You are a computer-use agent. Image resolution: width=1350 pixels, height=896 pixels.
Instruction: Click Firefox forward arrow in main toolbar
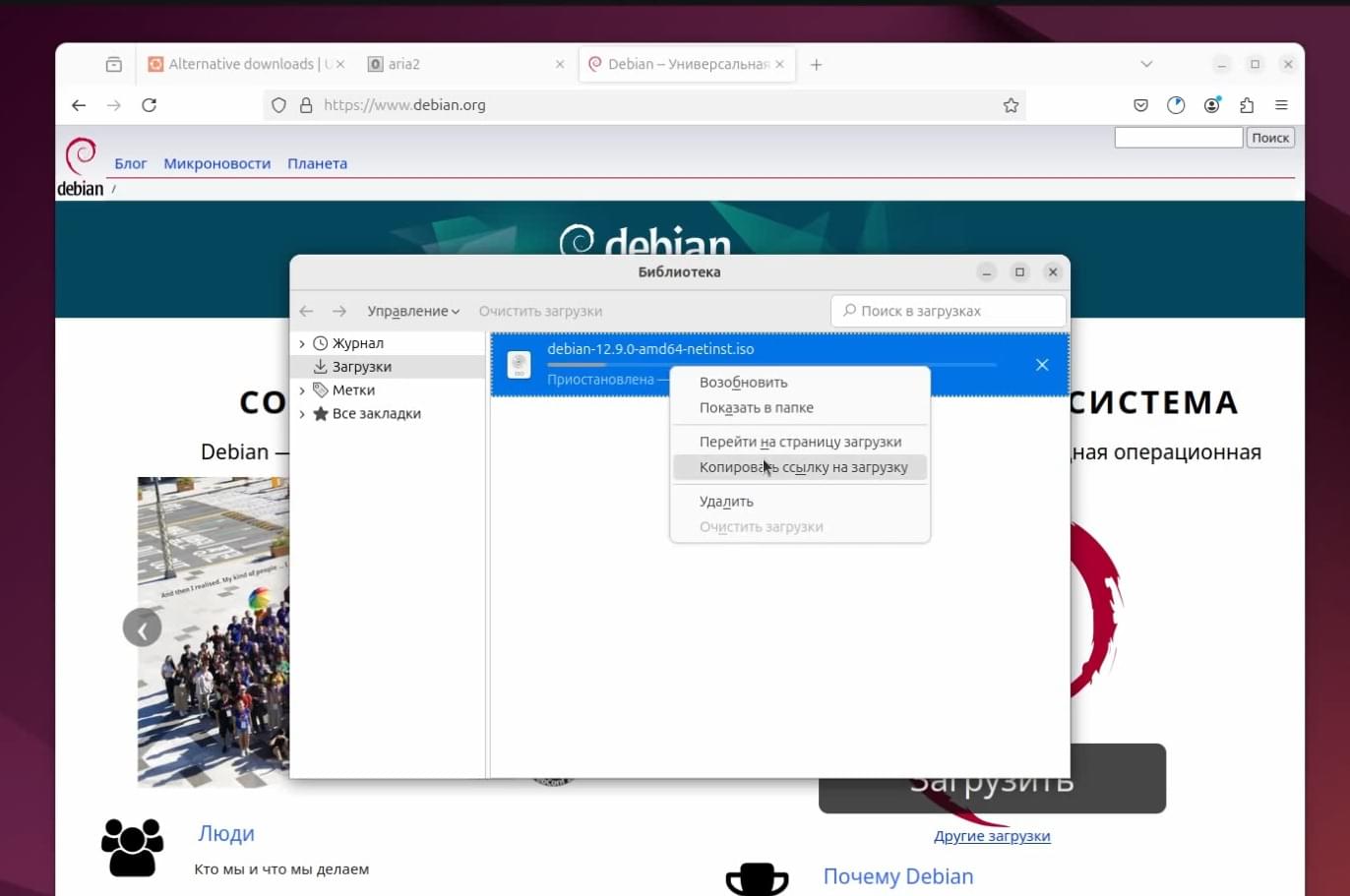(114, 105)
